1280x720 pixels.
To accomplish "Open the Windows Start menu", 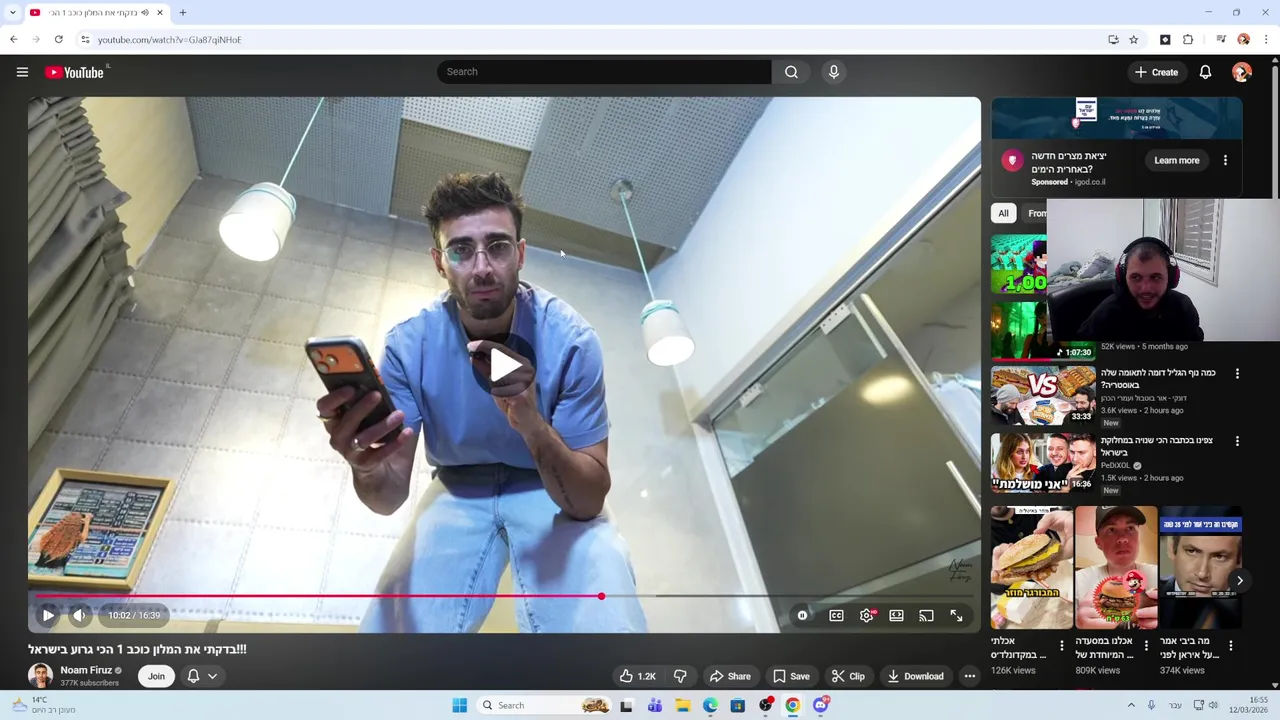I will pos(459,705).
